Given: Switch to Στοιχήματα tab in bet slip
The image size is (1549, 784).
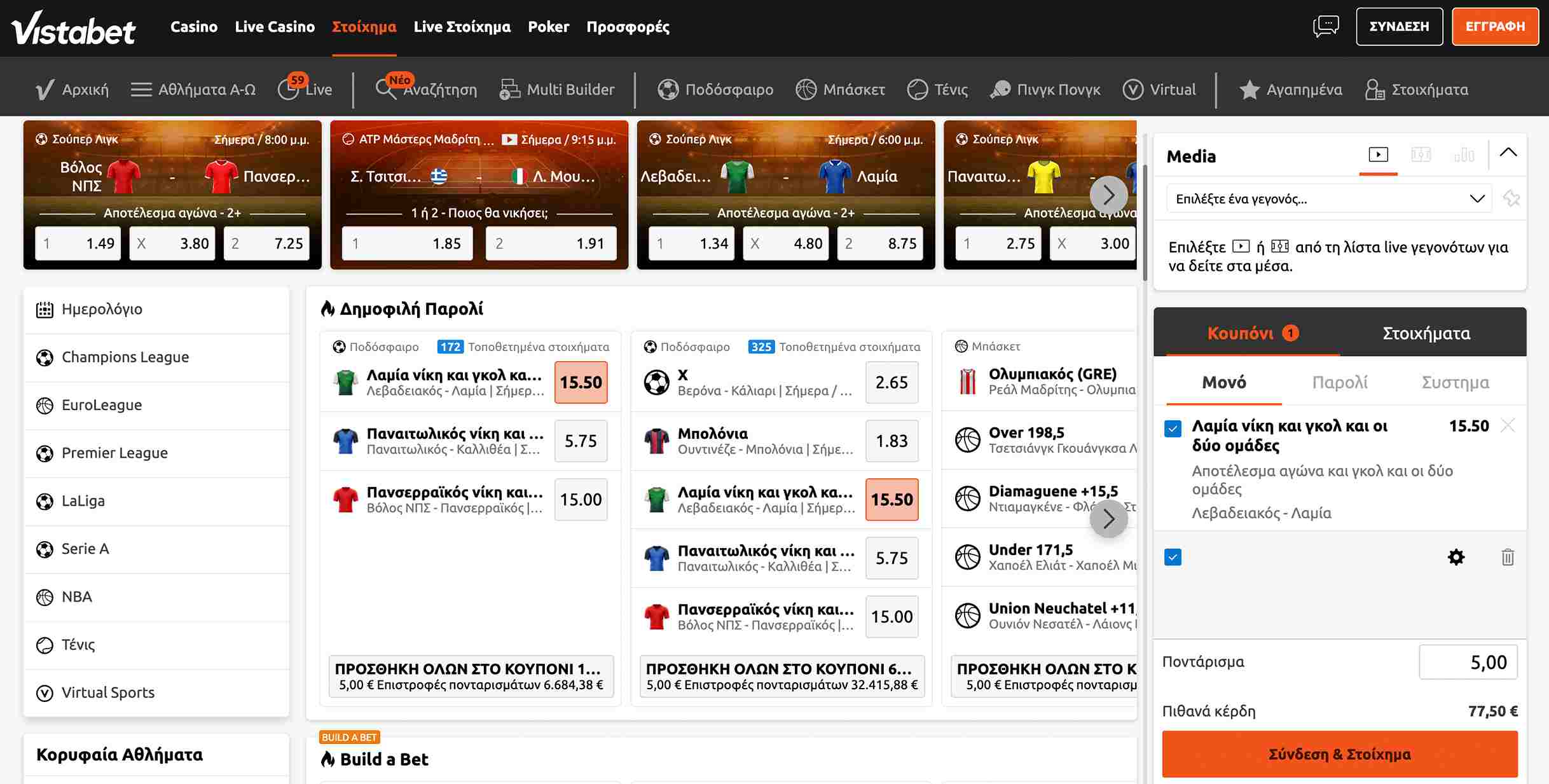Looking at the screenshot, I should (1426, 333).
